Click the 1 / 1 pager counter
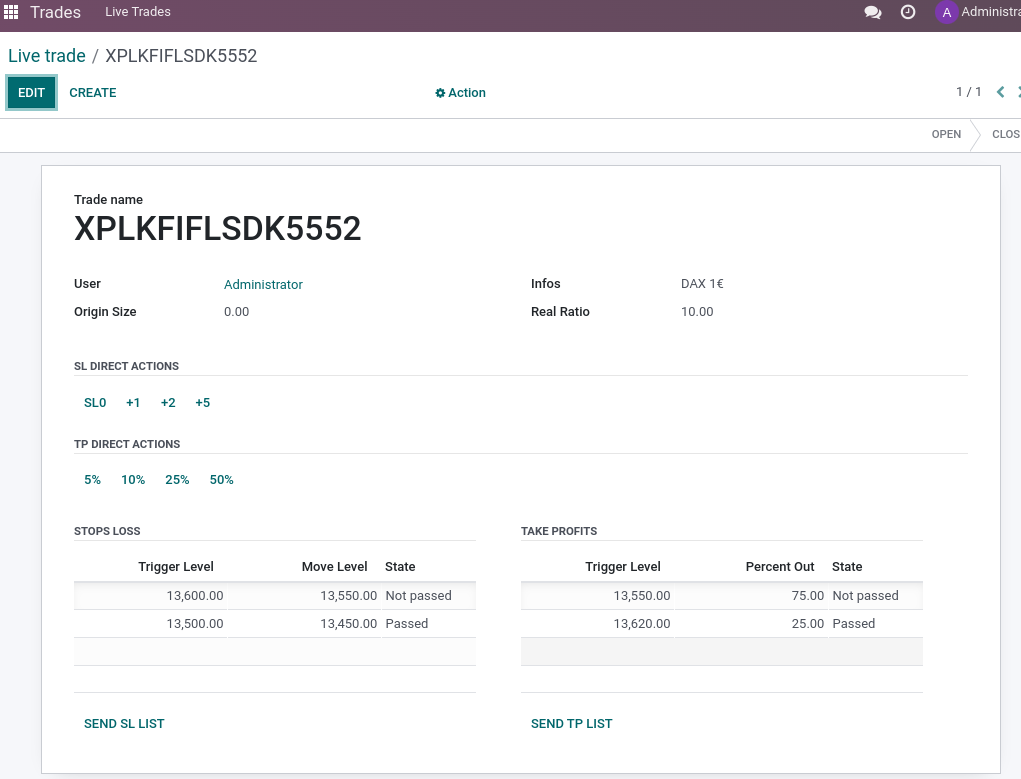Viewport: 1021px width, 779px height. tap(969, 92)
